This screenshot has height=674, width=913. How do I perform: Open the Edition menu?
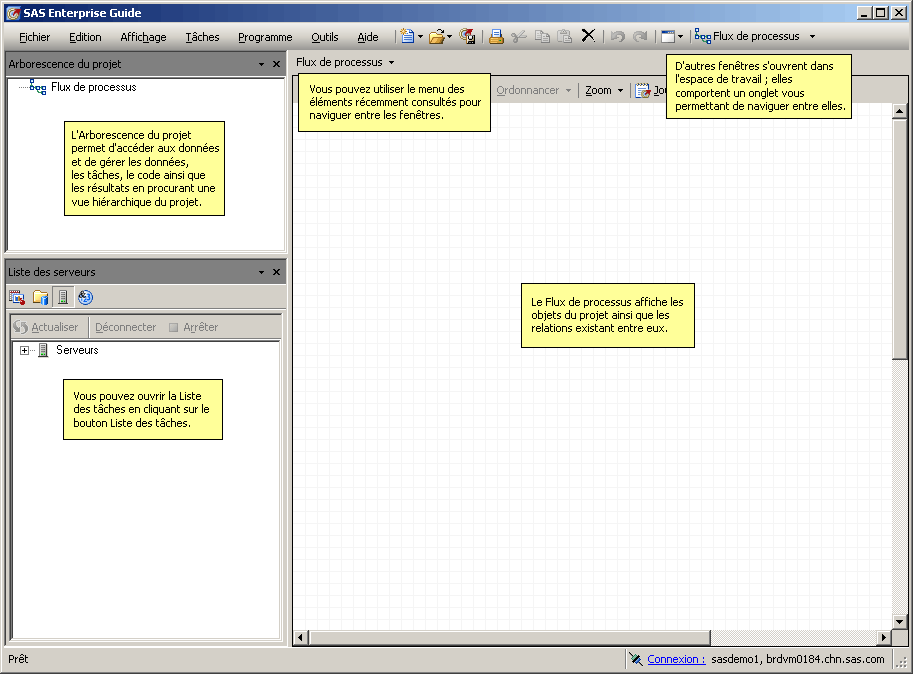click(85, 37)
